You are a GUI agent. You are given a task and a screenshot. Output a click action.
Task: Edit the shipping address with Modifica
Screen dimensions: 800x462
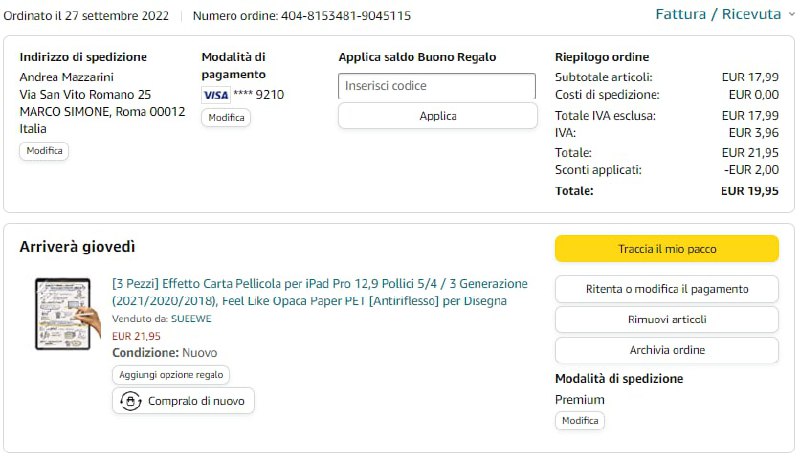click(x=44, y=151)
